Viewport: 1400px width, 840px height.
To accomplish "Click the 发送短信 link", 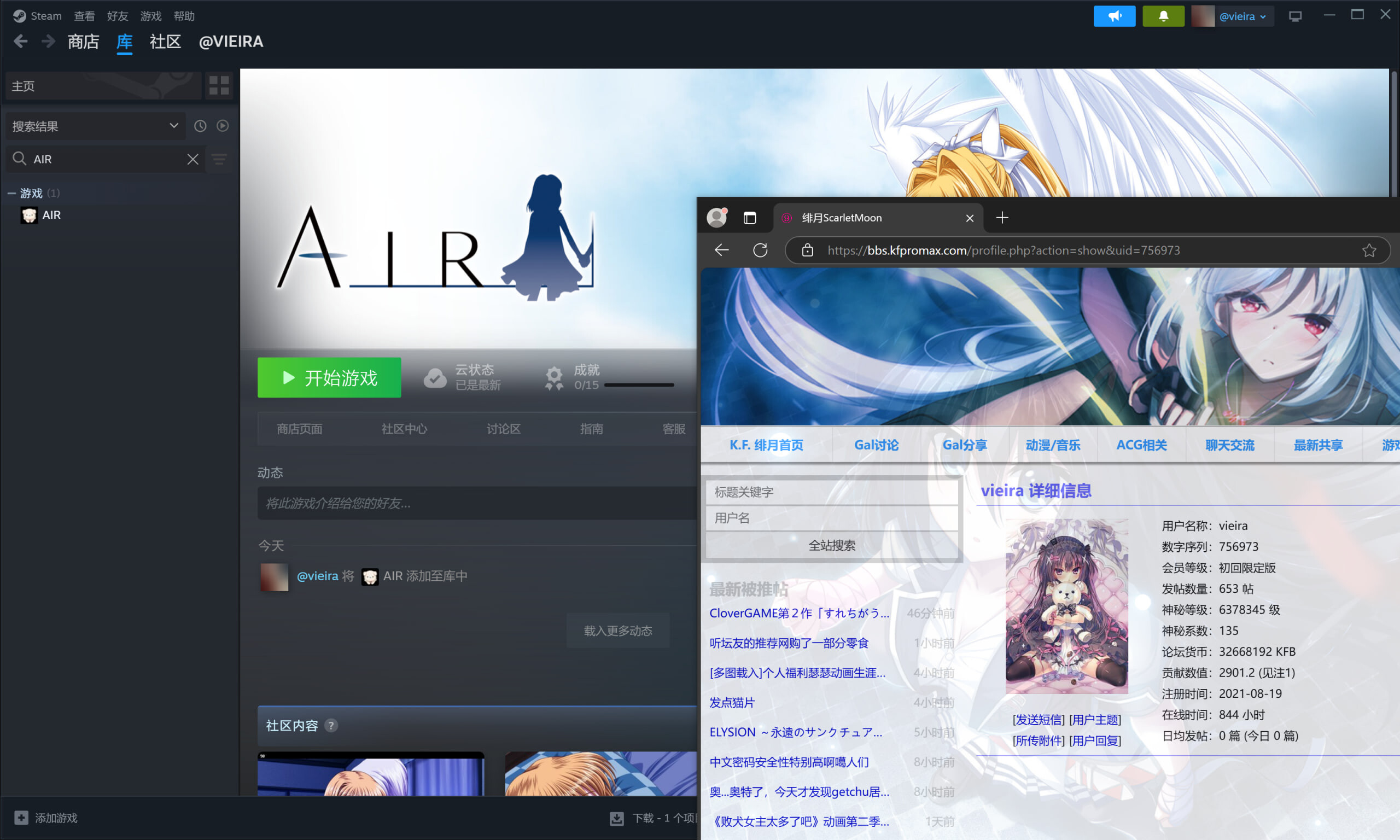I will [1038, 720].
